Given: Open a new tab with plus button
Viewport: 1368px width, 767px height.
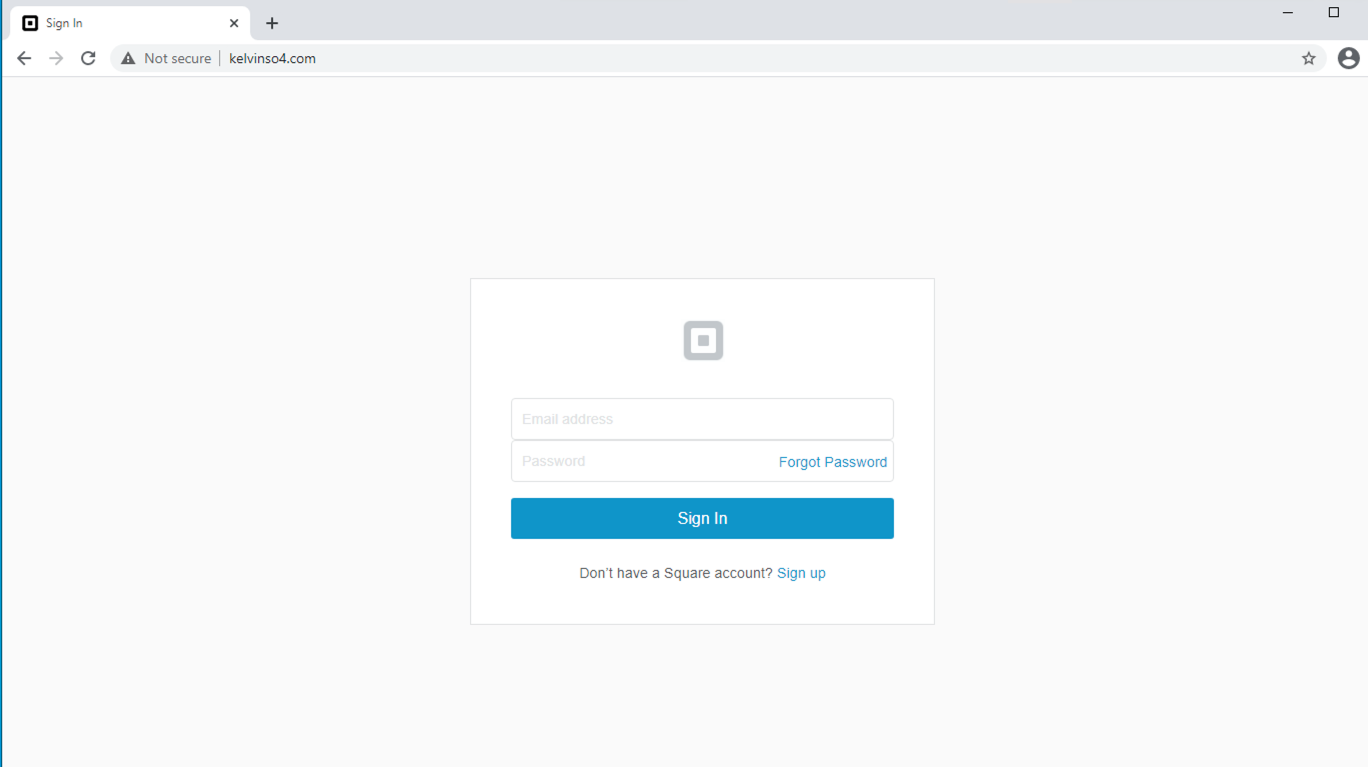Looking at the screenshot, I should coord(272,23).
